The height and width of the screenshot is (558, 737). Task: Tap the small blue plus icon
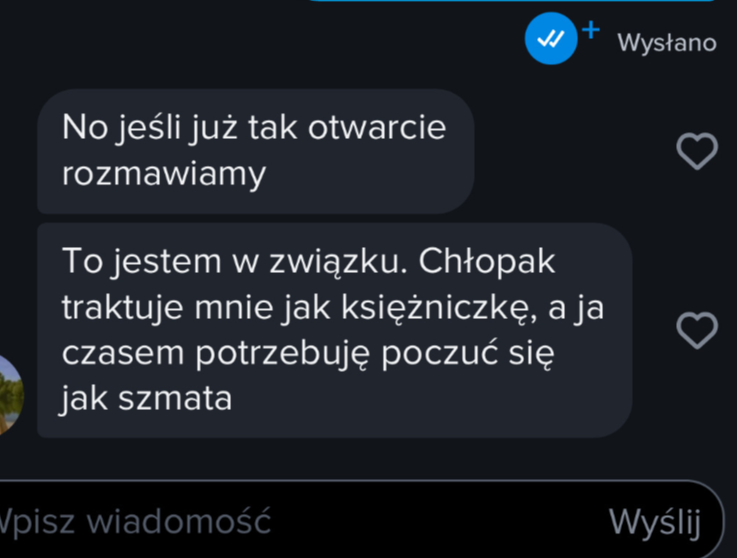(x=591, y=30)
